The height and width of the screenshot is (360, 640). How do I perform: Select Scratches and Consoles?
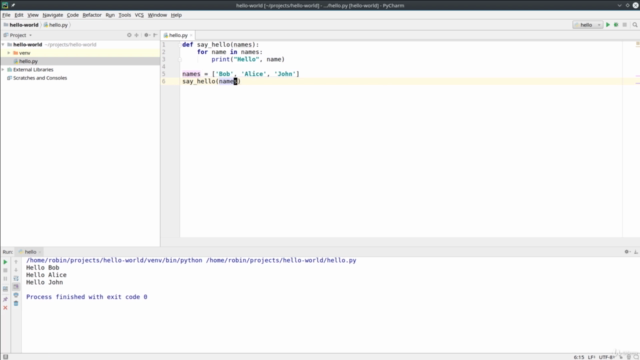[40, 78]
